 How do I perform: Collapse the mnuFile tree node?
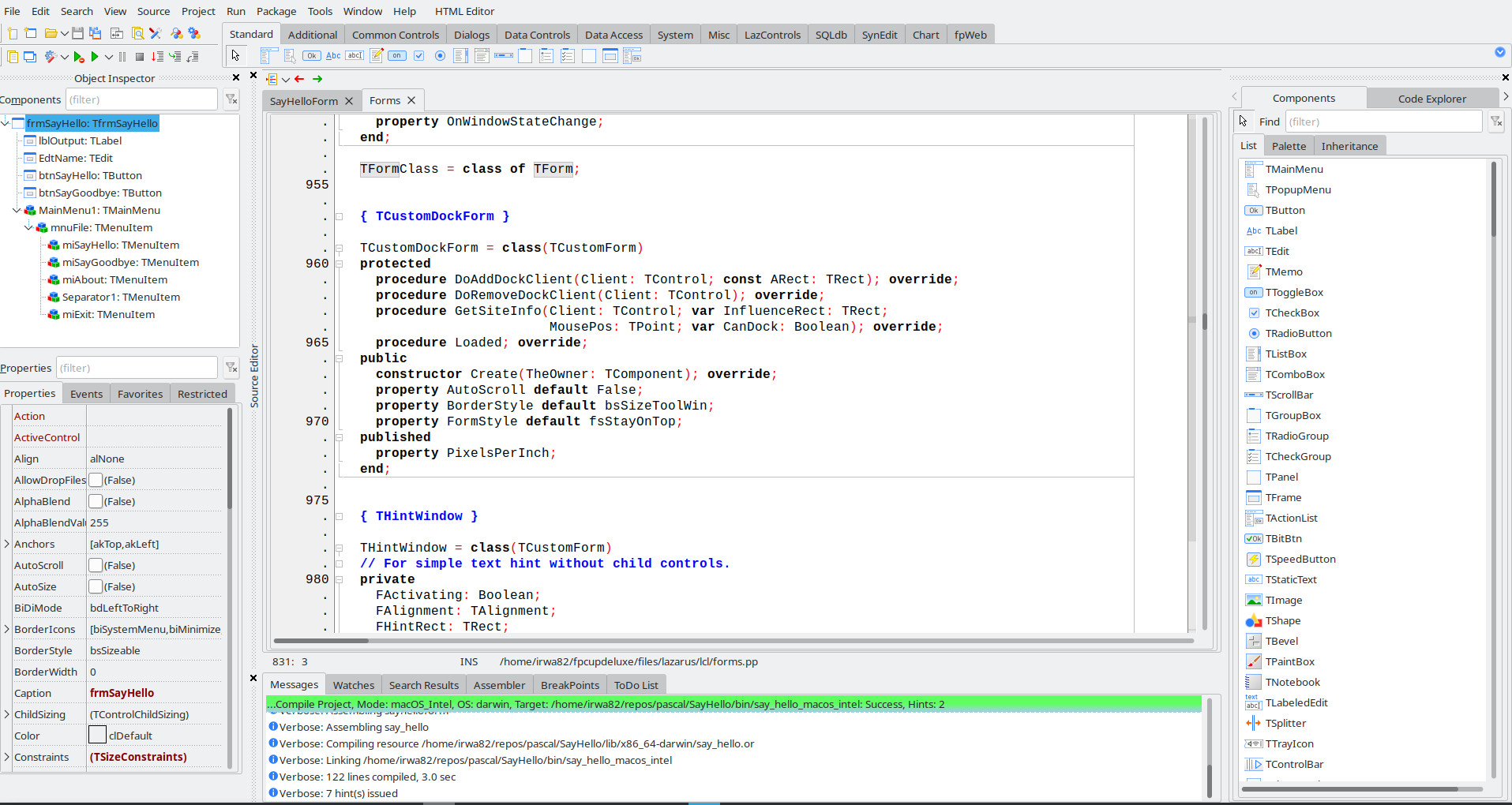click(x=28, y=227)
